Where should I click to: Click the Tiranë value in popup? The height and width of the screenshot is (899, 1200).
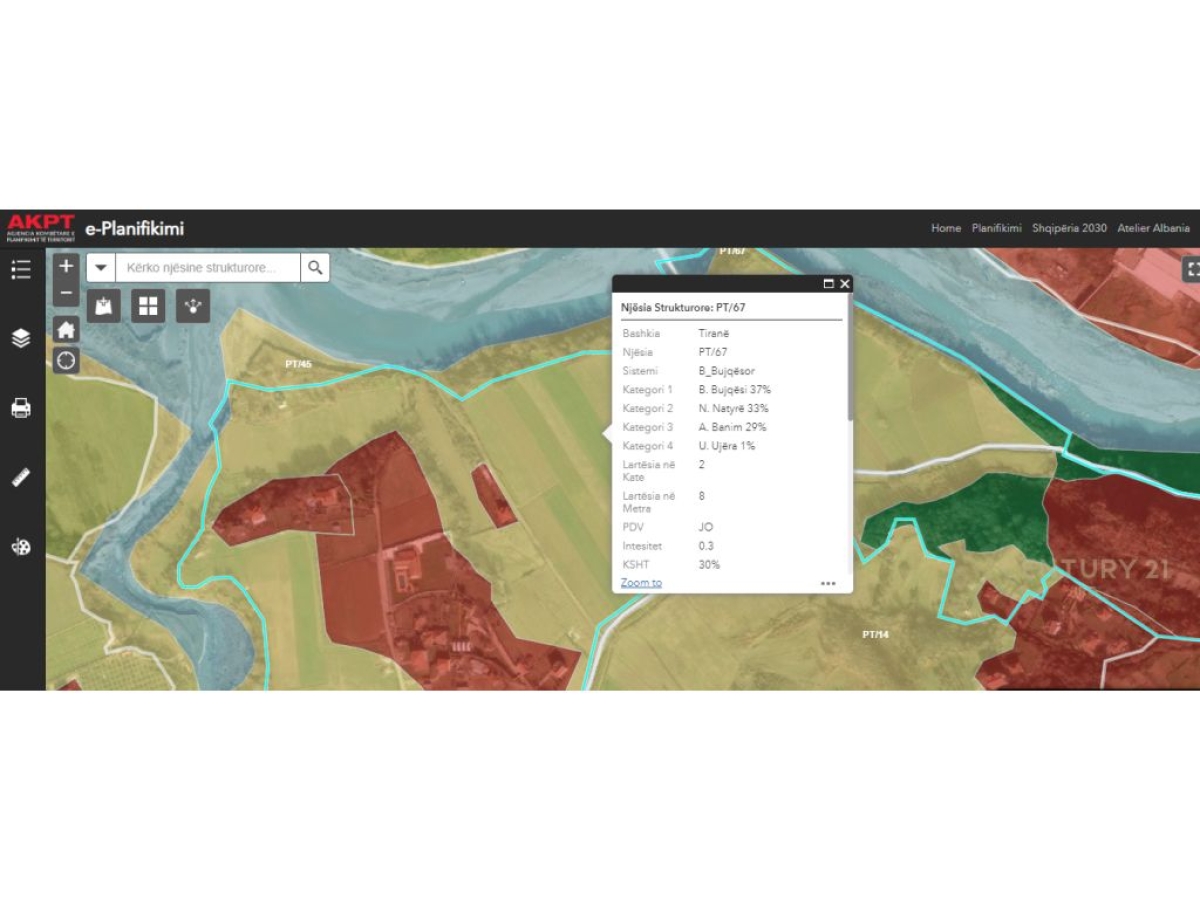[714, 333]
